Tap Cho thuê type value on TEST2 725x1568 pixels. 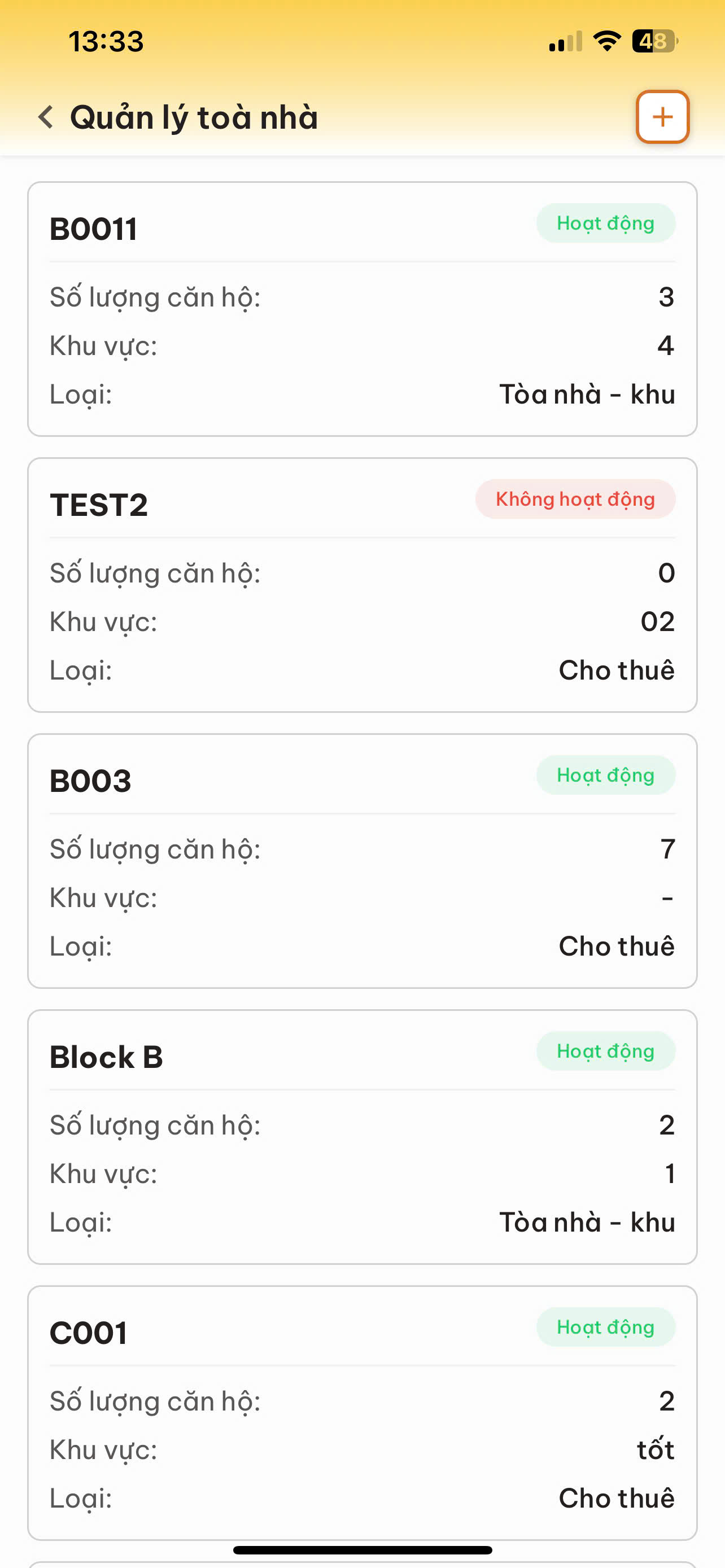coord(616,670)
